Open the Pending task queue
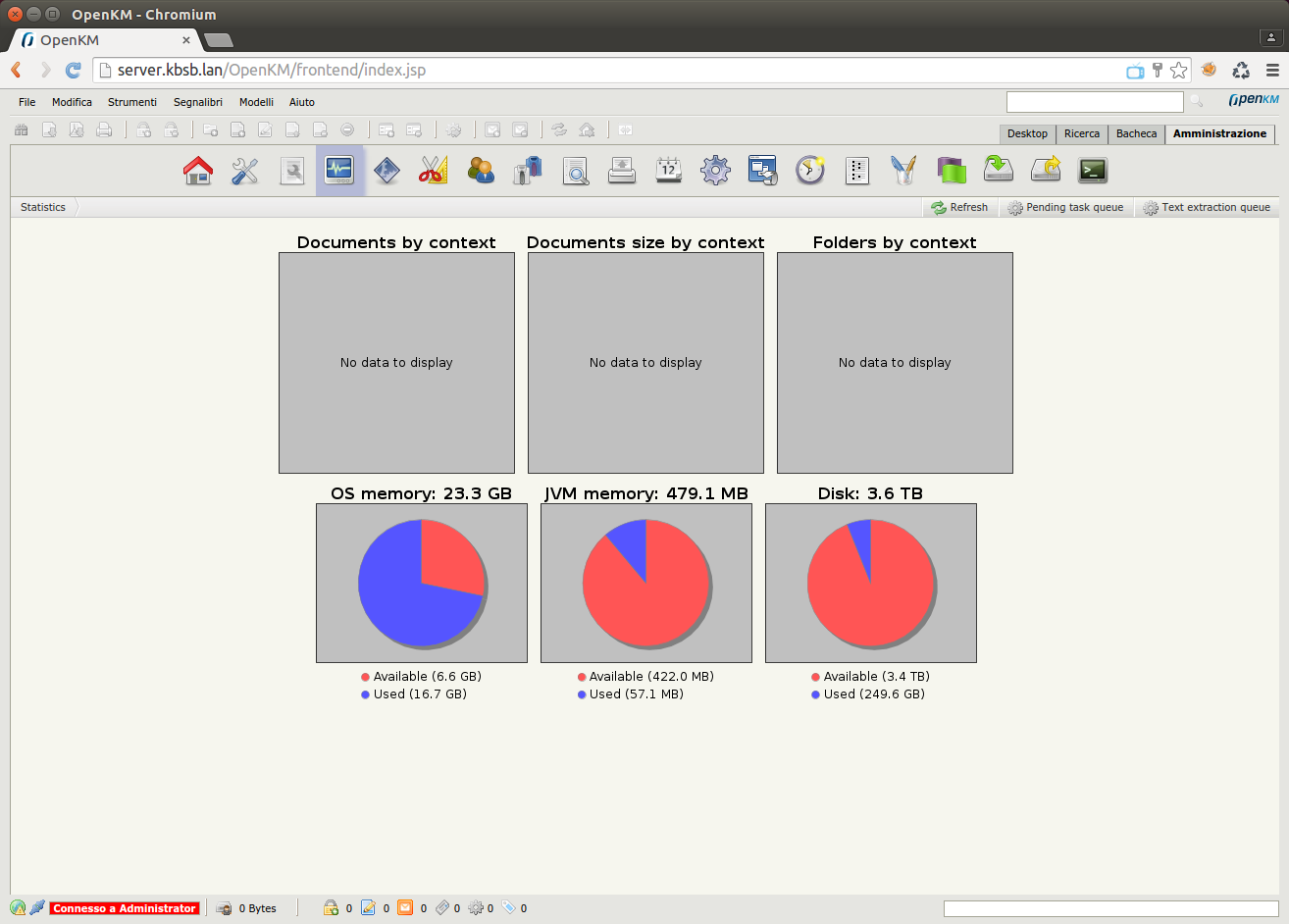This screenshot has height=924, width=1289. 1065,207
